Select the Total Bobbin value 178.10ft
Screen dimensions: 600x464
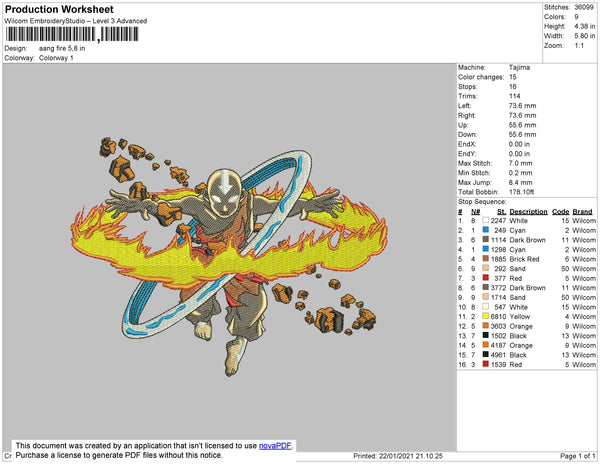pos(522,192)
